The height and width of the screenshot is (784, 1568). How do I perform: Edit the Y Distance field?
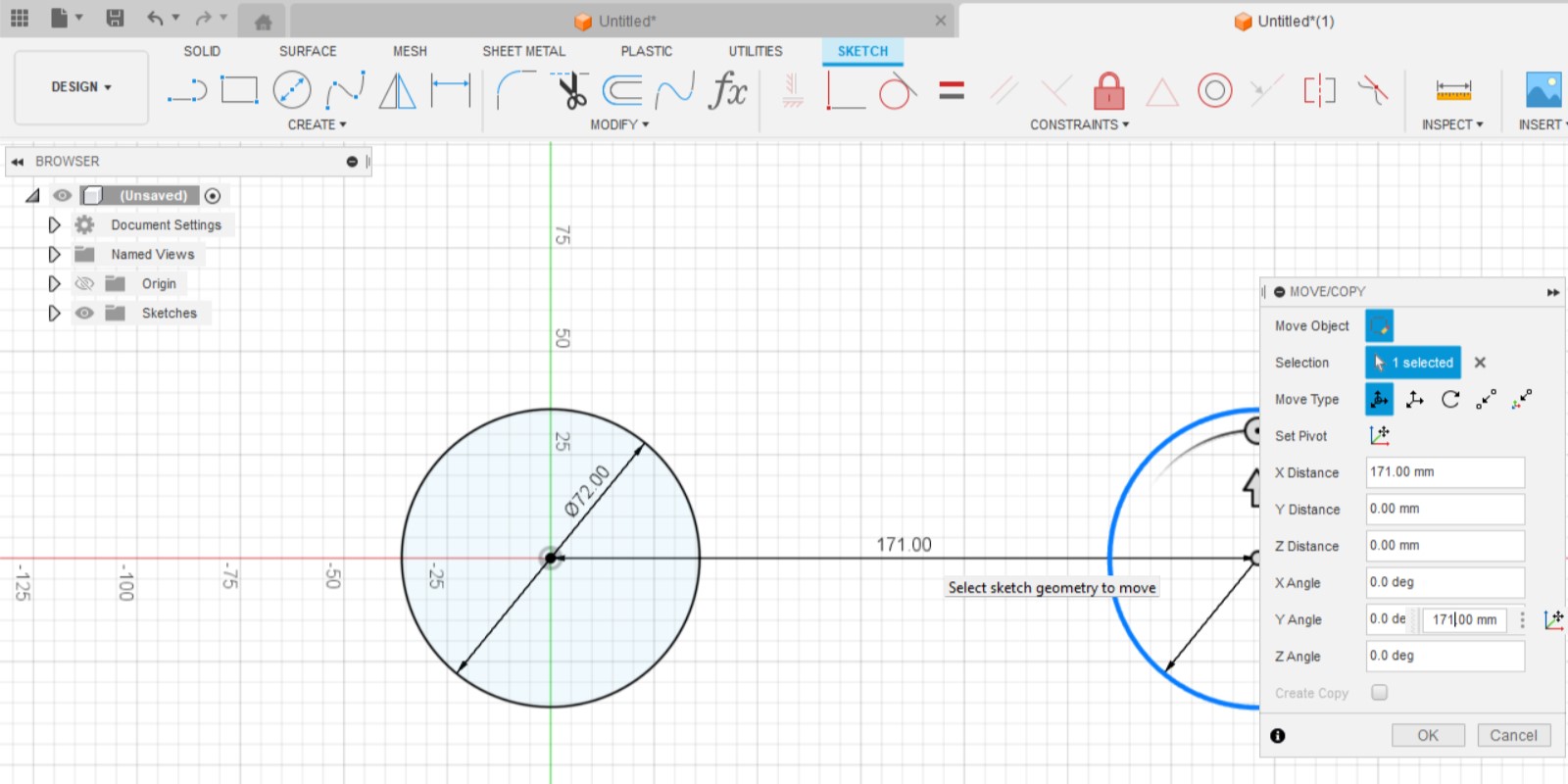tap(1445, 509)
